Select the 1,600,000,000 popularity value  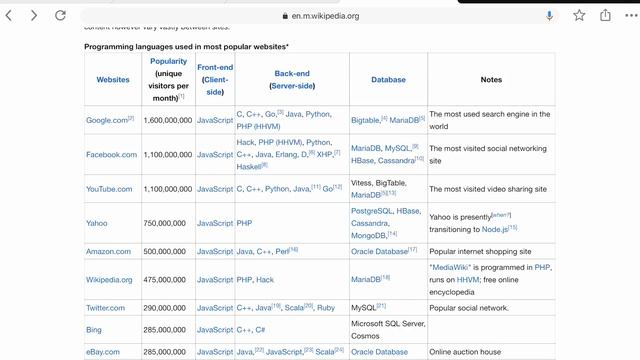pyautogui.click(x=168, y=120)
